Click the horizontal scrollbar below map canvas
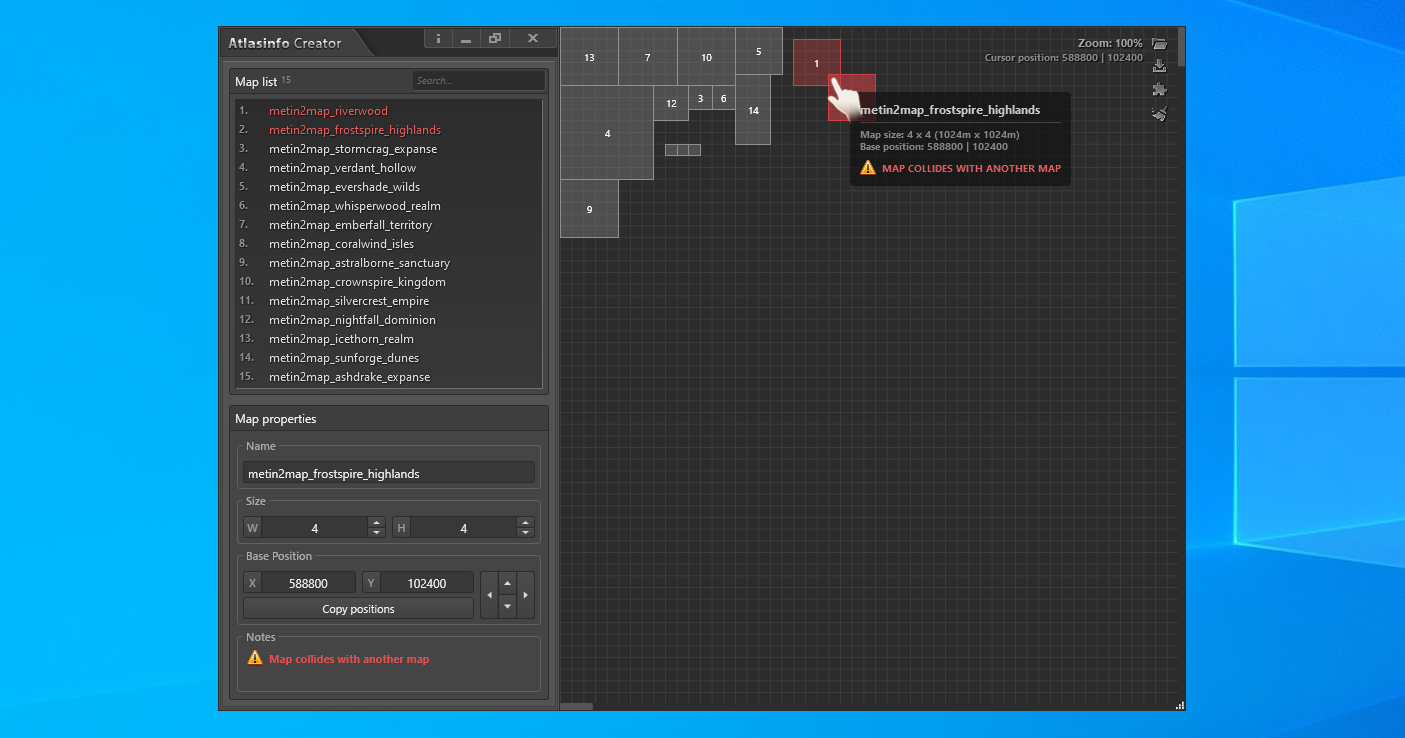1405x738 pixels. 576,706
